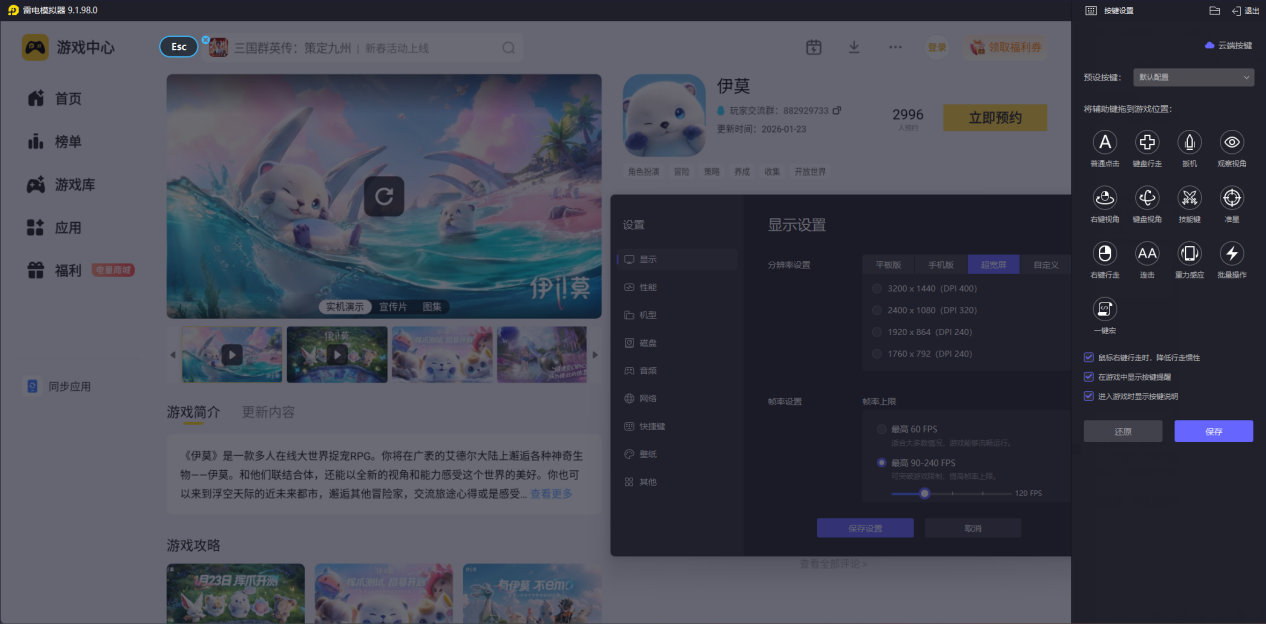The image size is (1266, 624).
Task: Select the 一键宏 macro icon
Action: [1105, 308]
